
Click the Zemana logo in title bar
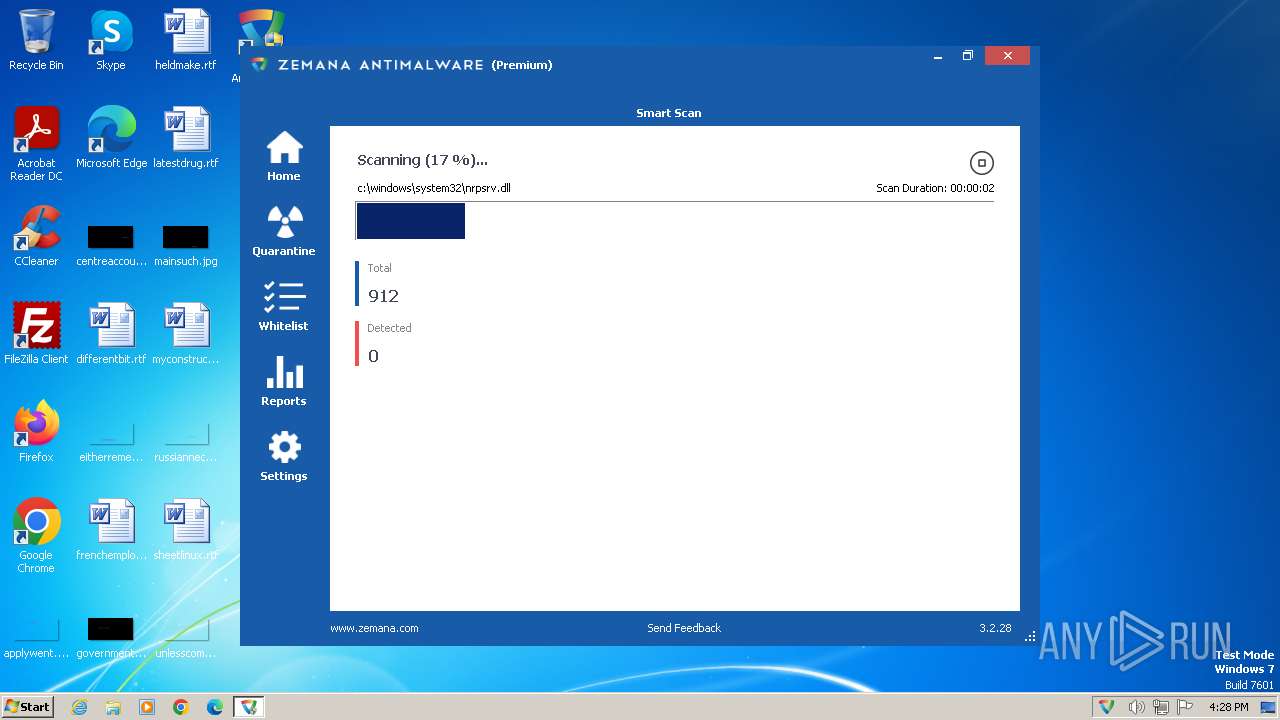click(260, 65)
